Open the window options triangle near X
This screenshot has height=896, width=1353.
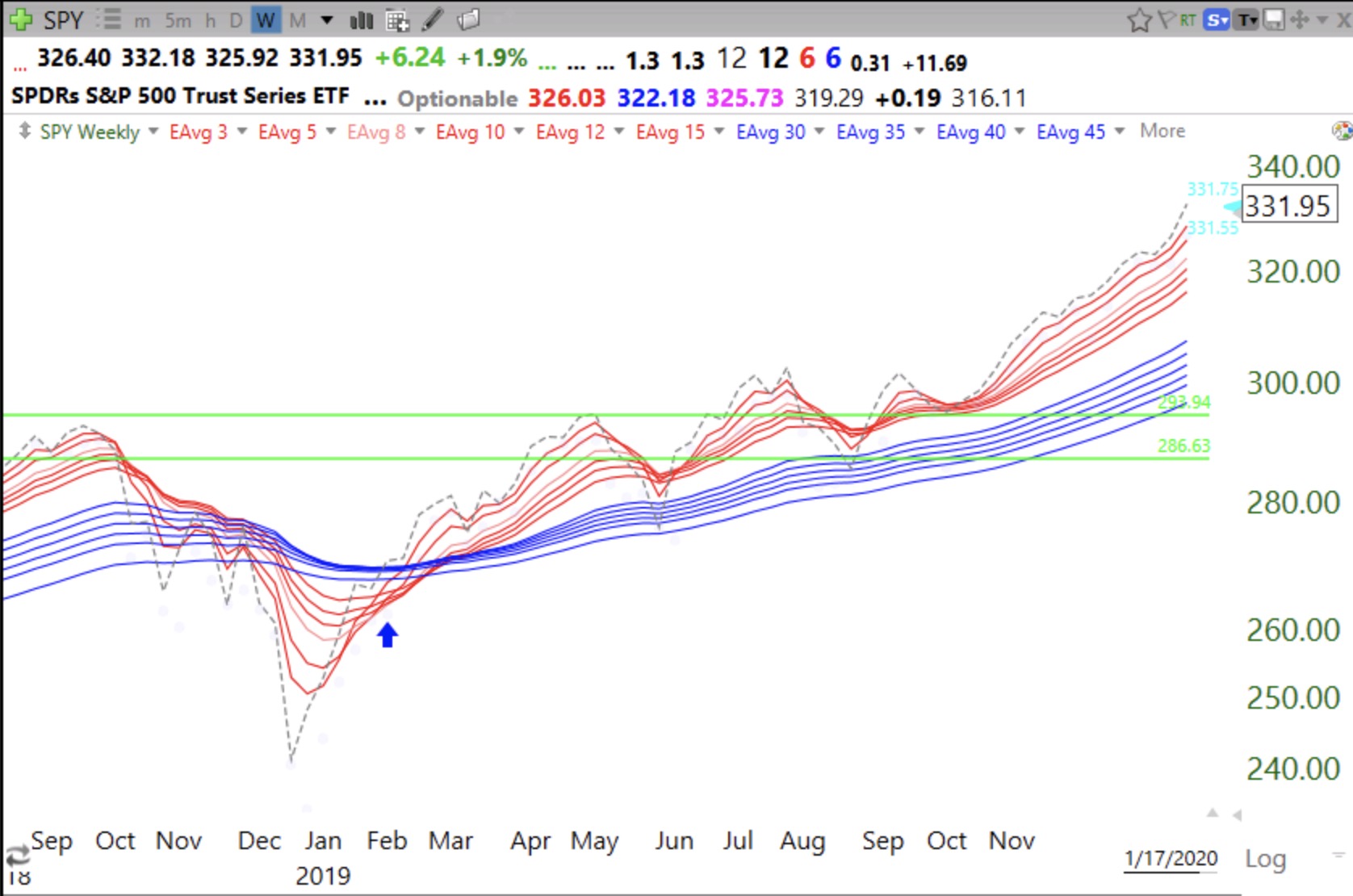(1322, 19)
